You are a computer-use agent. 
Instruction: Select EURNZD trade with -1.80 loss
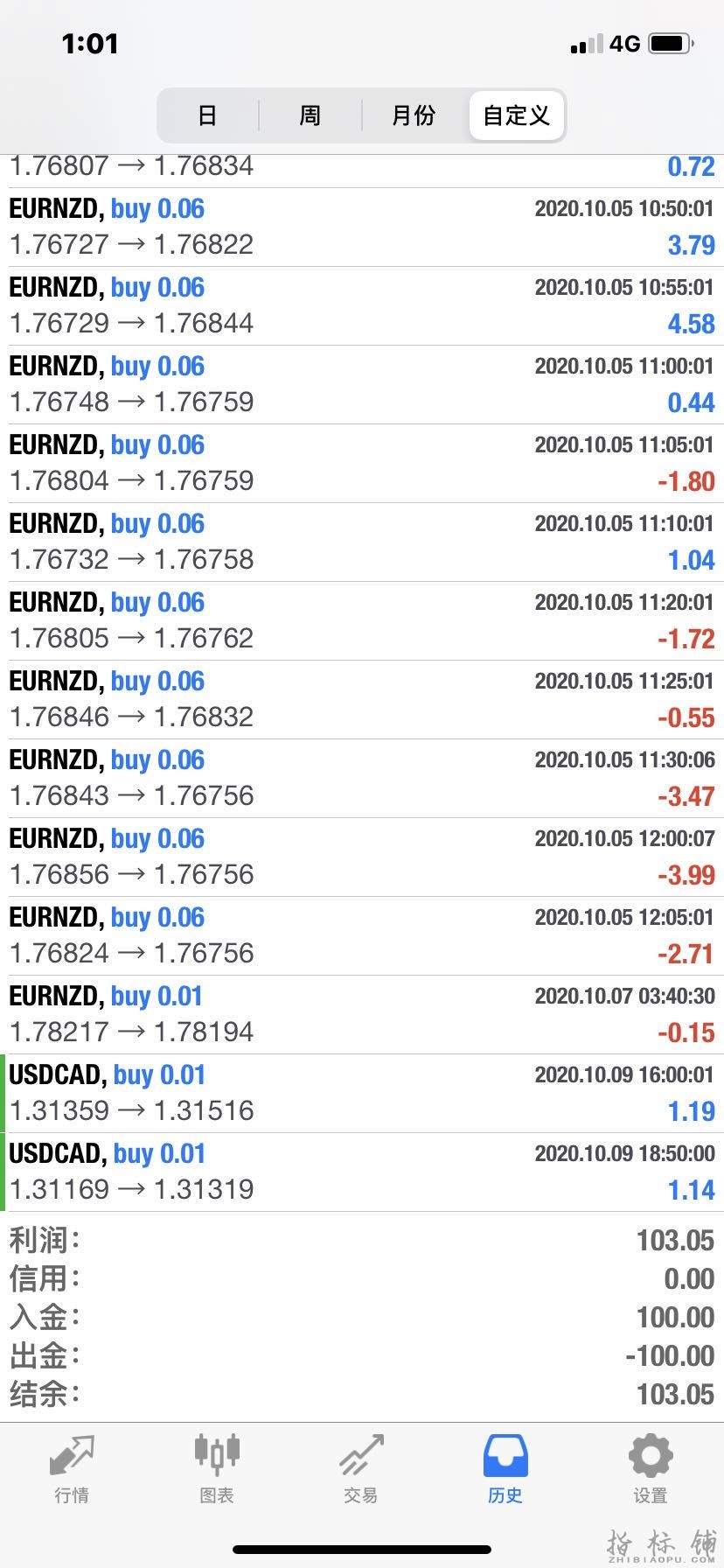(x=362, y=464)
